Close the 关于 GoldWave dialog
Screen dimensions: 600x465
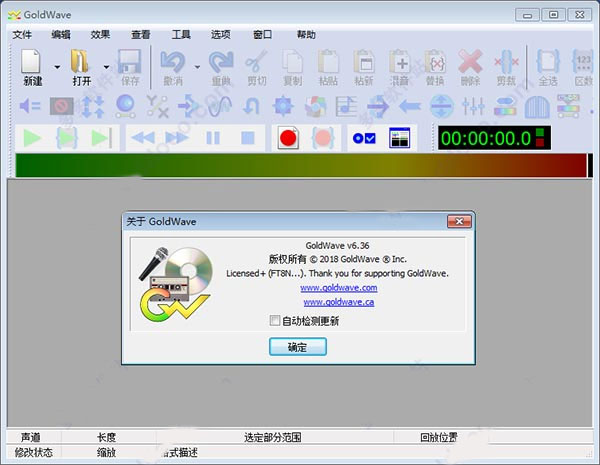click(460, 221)
